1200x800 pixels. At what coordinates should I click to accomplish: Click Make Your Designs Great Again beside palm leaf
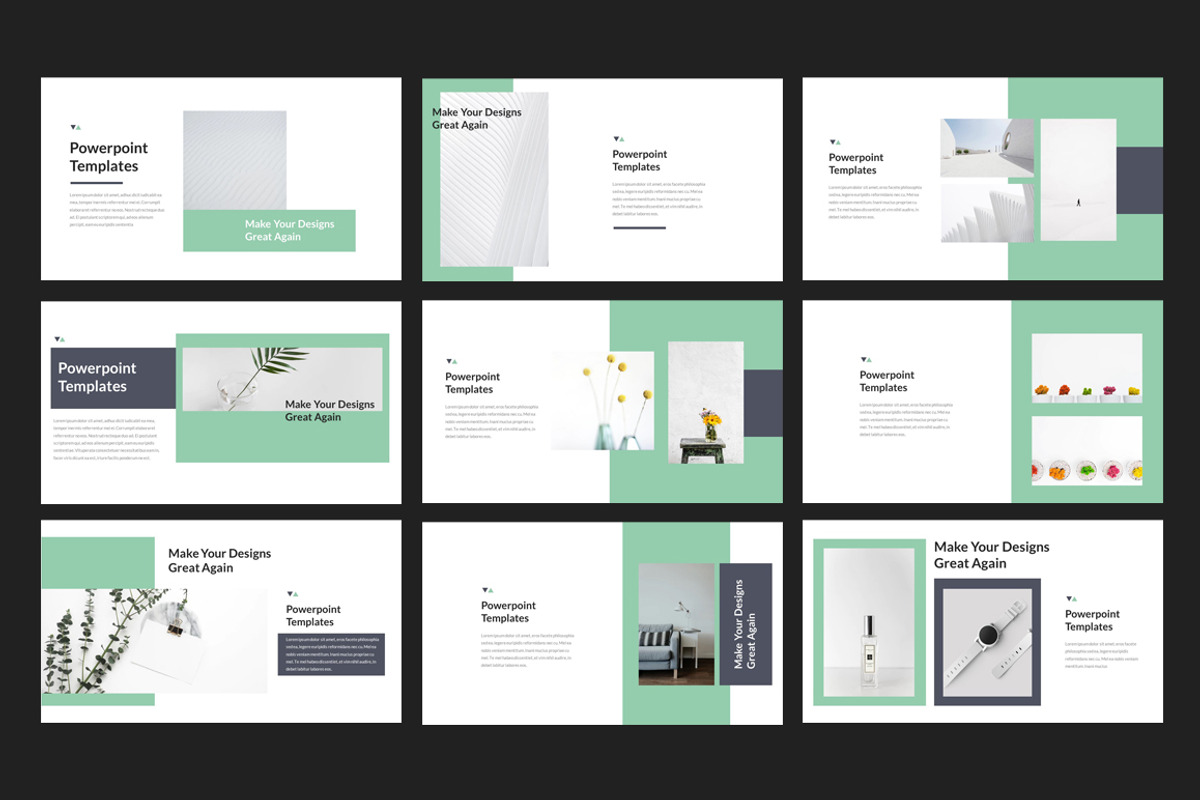330,411
